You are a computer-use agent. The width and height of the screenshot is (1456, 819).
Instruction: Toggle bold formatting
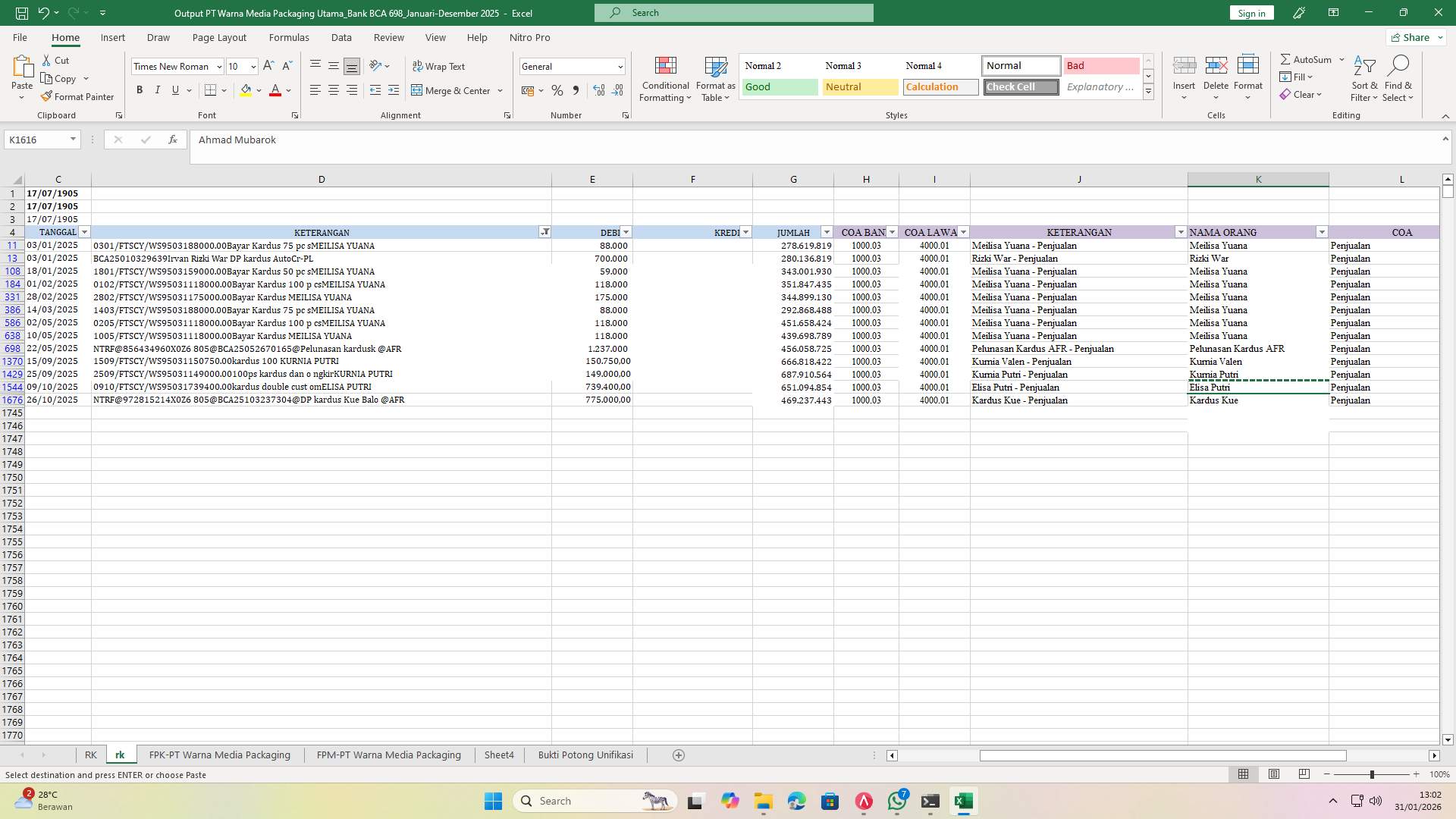coord(140,89)
